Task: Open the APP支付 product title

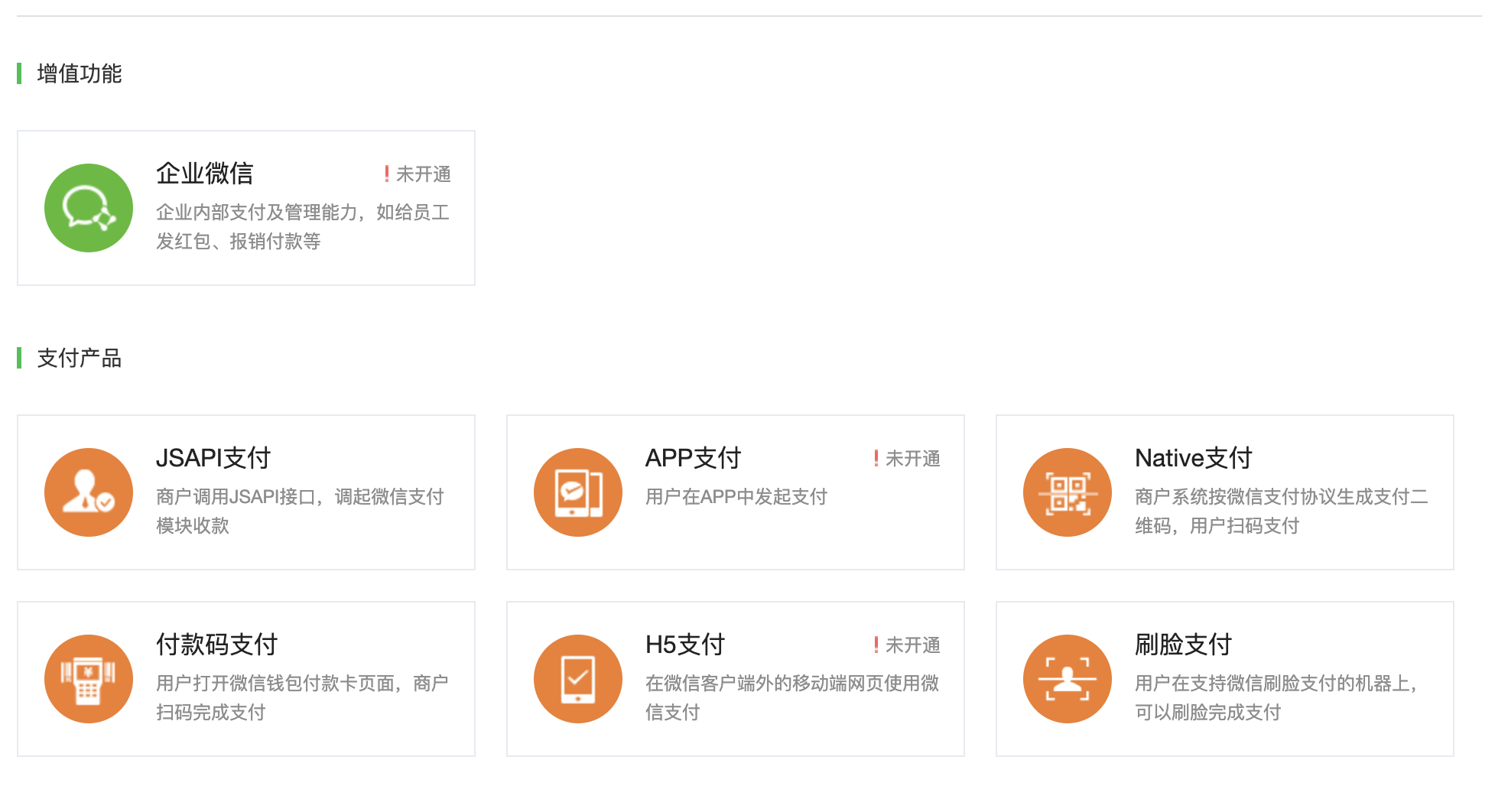Action: (694, 458)
